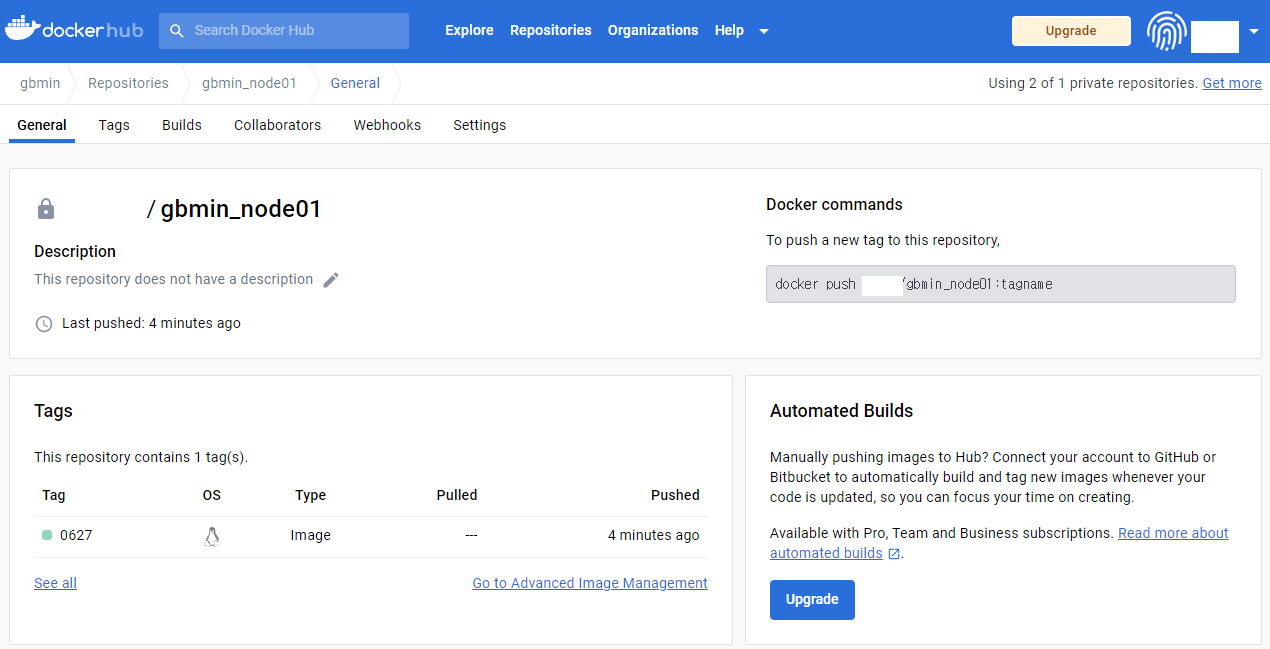Switch to the General tab

[42, 125]
